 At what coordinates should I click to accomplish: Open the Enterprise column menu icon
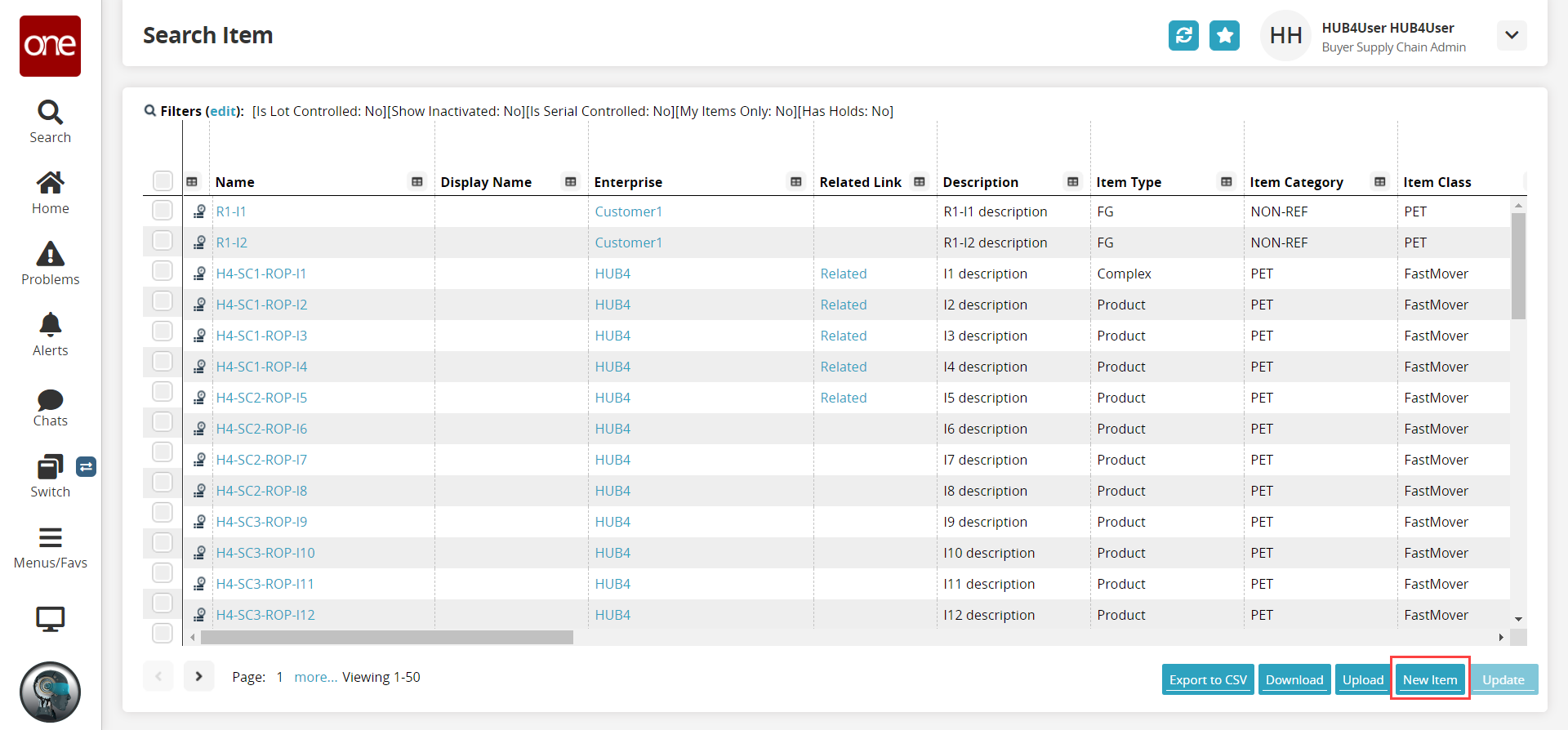coord(796,182)
